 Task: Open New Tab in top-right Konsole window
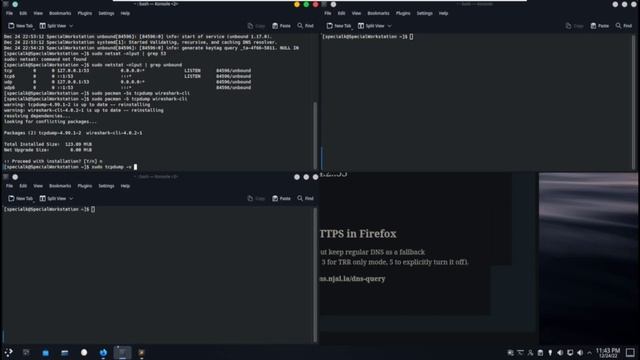(x=339, y=26)
